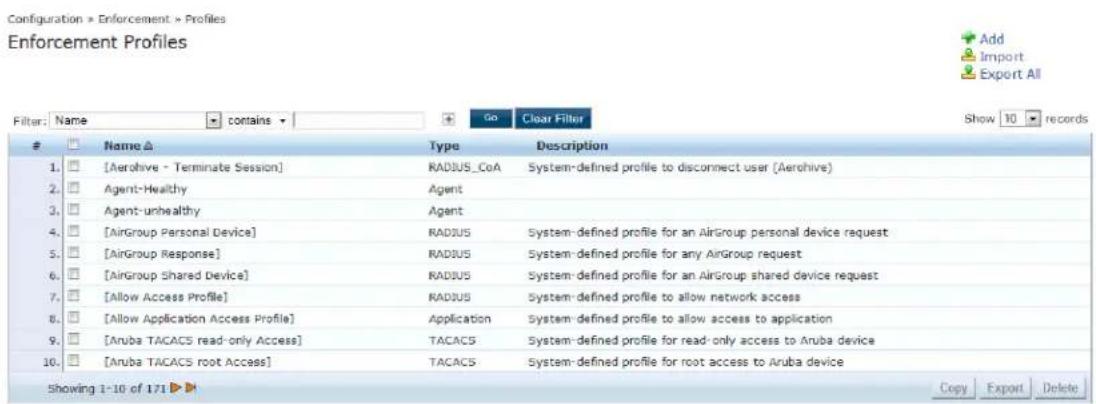1096x404 pixels.
Task: Click the Go filter button
Action: coord(490,120)
